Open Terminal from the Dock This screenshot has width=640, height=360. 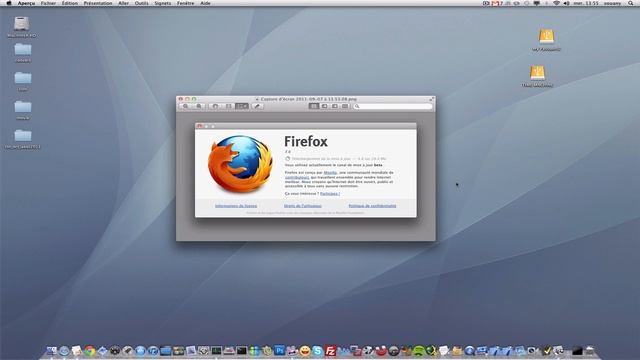point(242,351)
